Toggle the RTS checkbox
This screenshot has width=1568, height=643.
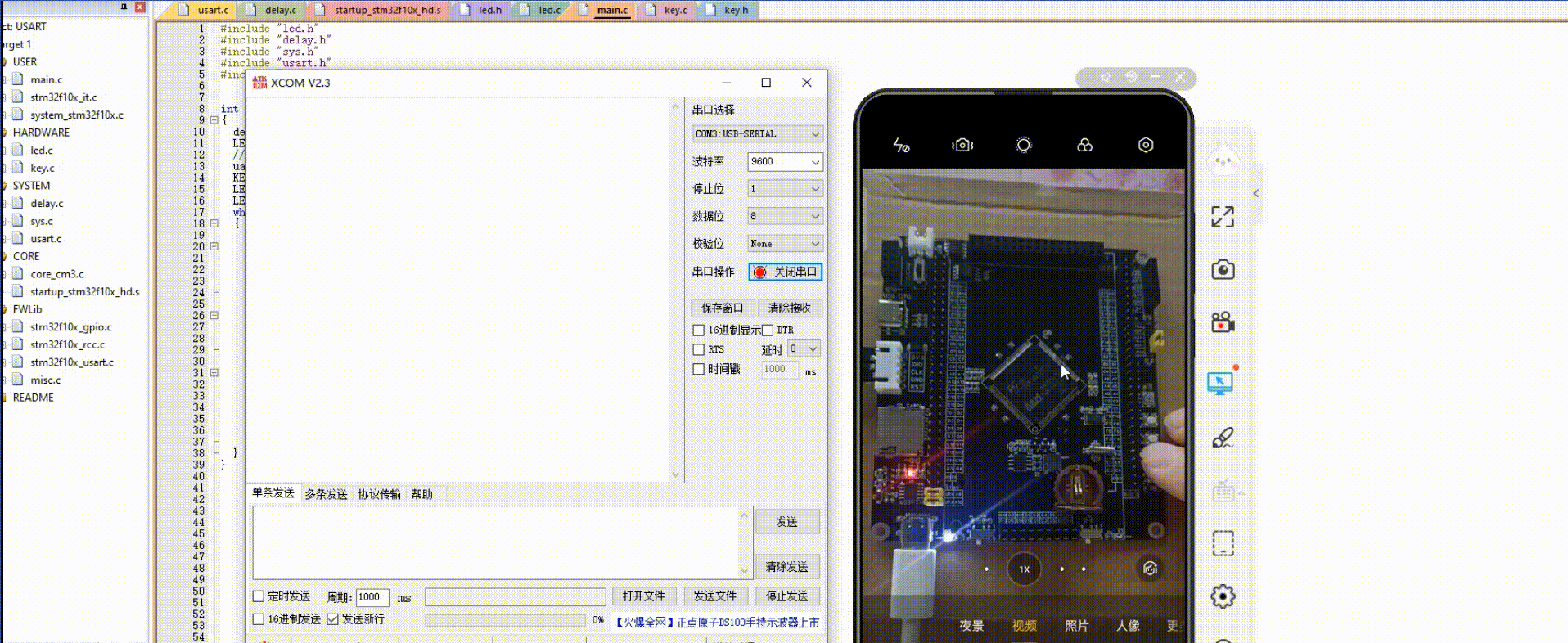pos(698,349)
